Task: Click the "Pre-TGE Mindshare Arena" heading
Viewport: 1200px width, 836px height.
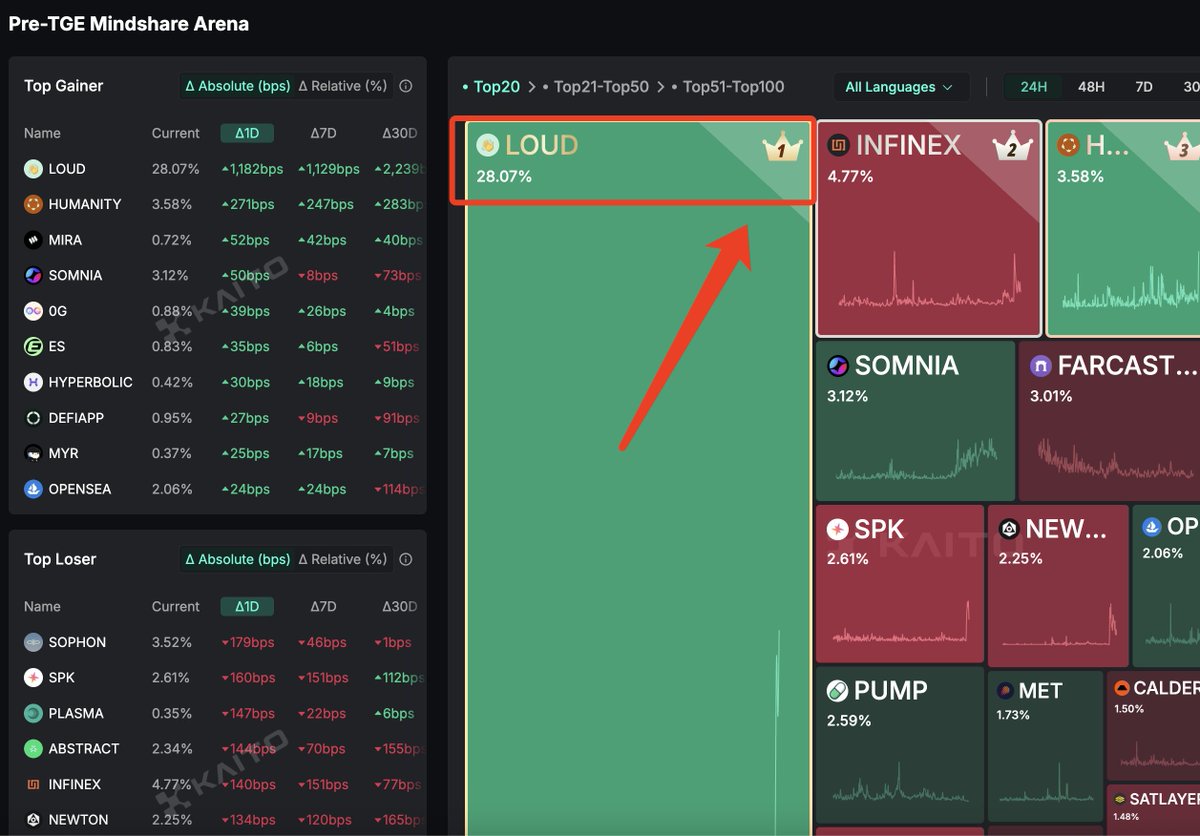Action: point(129,24)
